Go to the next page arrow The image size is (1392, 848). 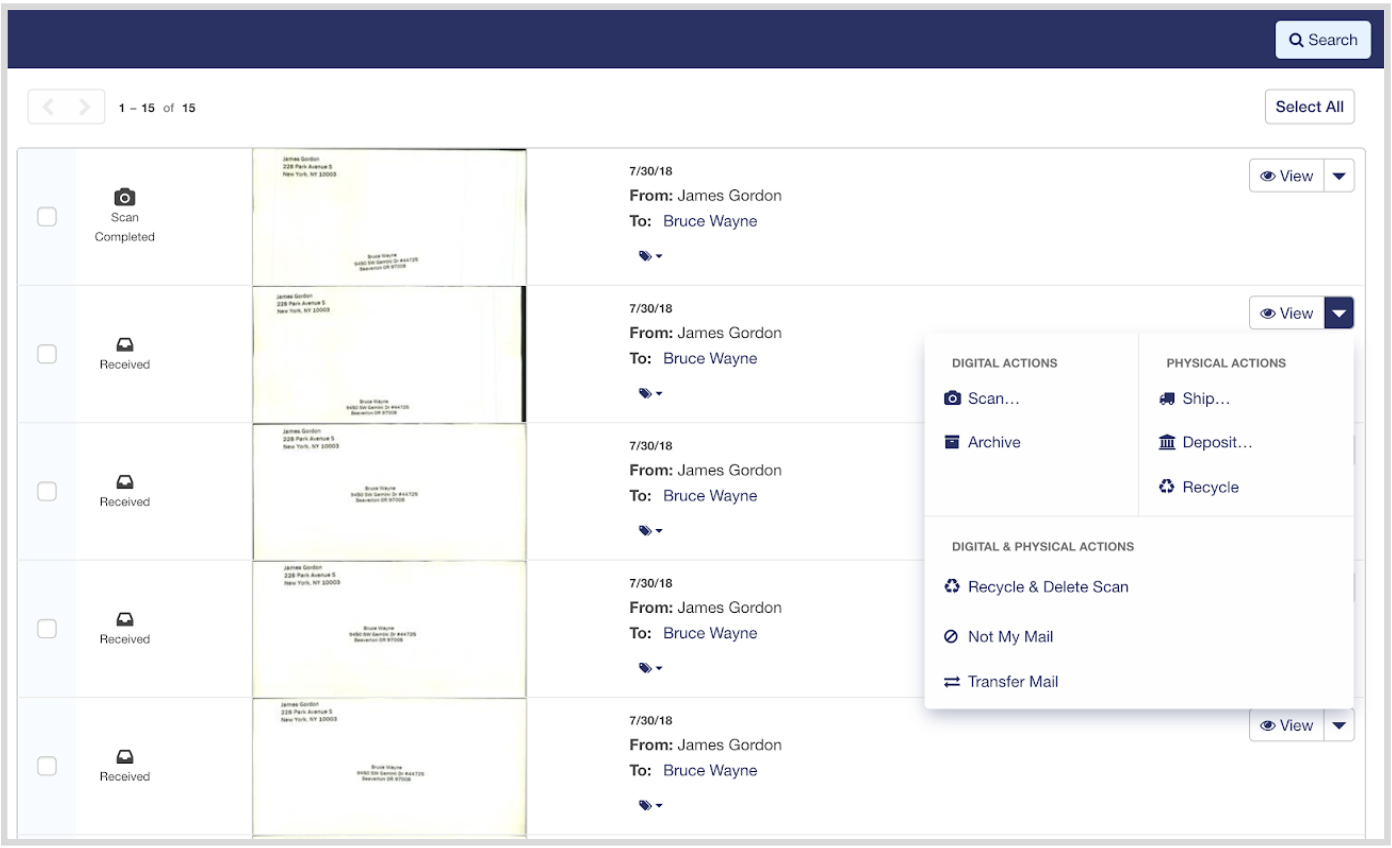click(x=85, y=107)
